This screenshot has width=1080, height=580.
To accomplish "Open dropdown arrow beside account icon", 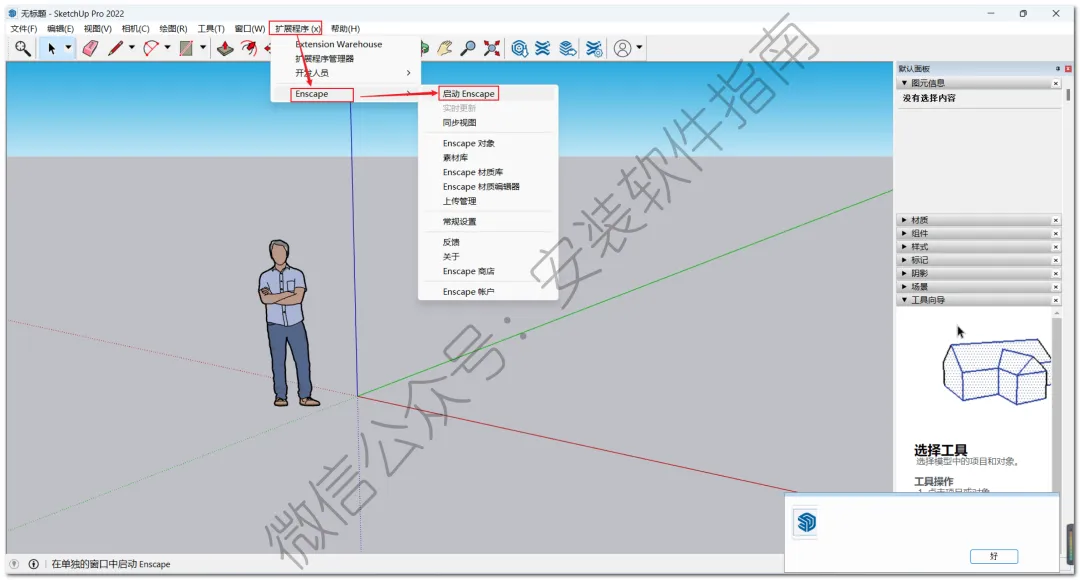I will (x=639, y=48).
